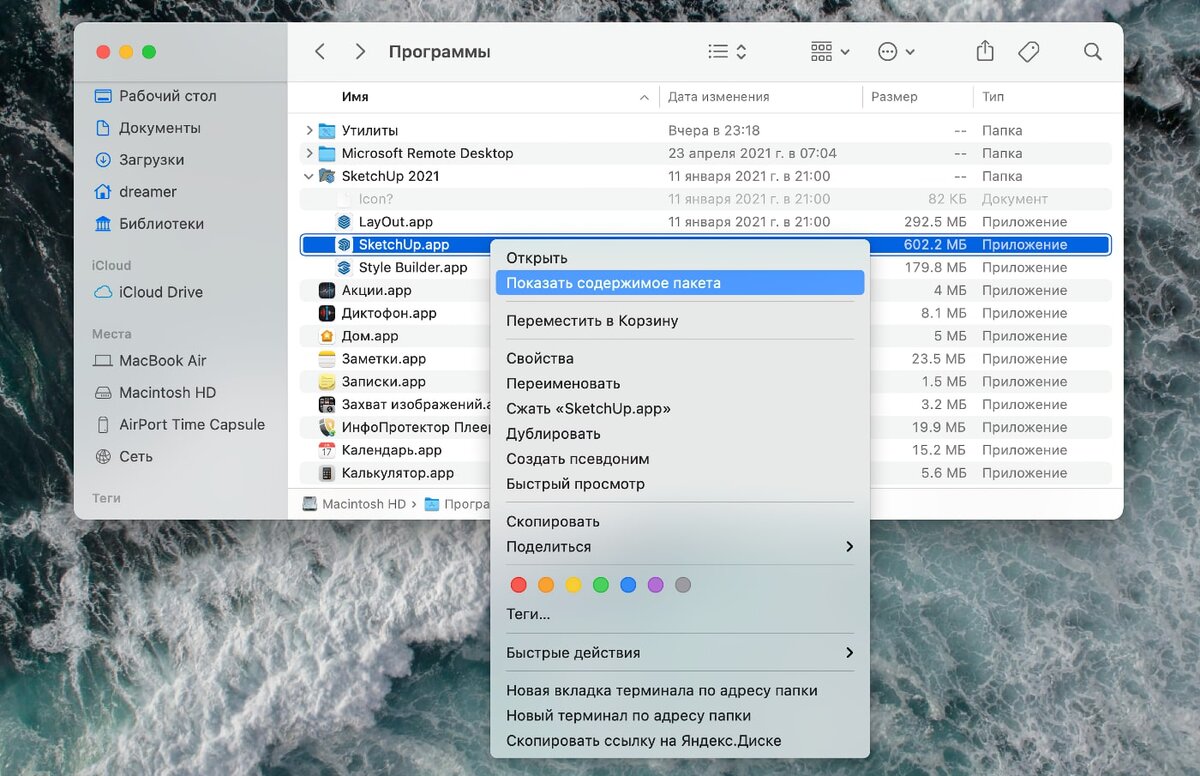
Task: Open the action menu with ellipsis
Action: click(896, 52)
